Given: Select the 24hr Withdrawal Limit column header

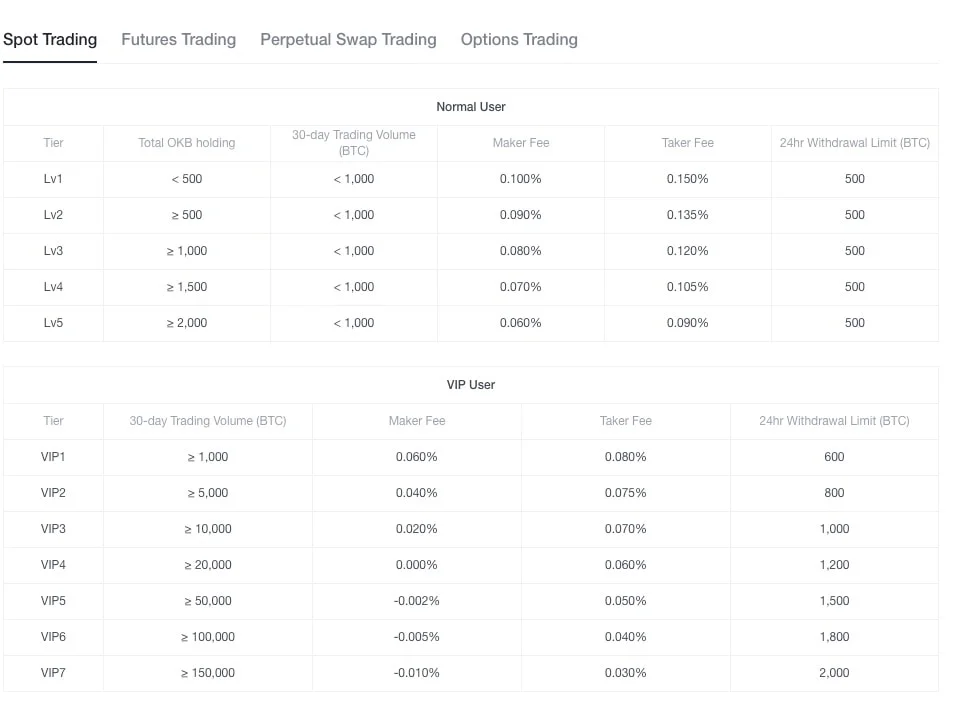Looking at the screenshot, I should 854,143.
